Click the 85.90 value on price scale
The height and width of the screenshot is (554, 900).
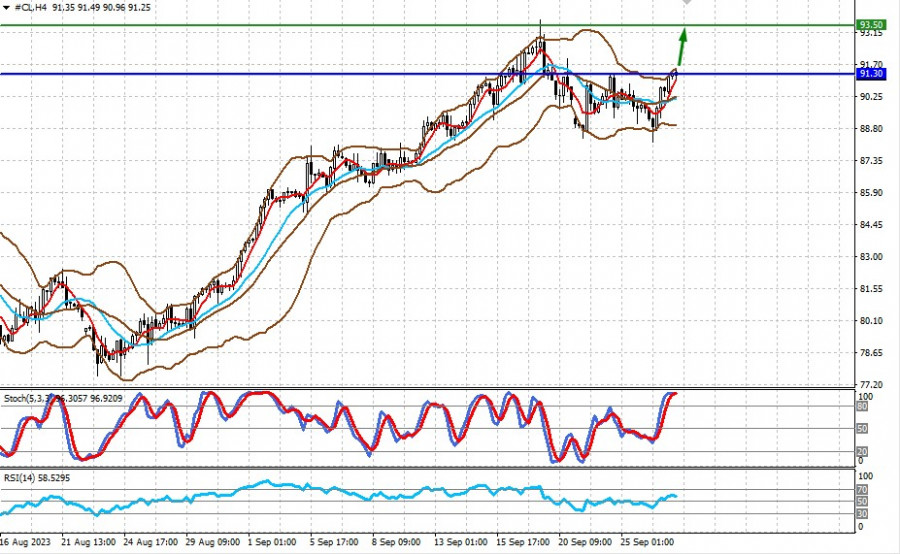[x=871, y=193]
